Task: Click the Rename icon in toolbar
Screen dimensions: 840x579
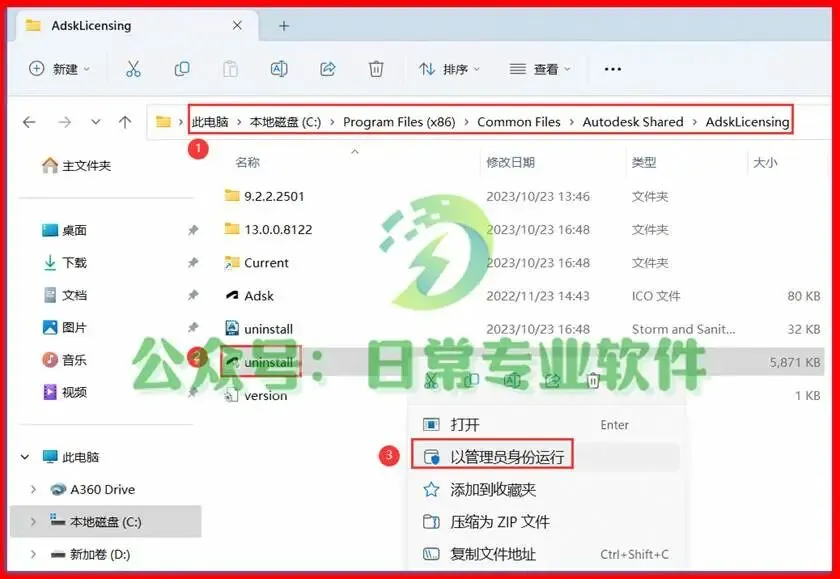Action: point(279,69)
